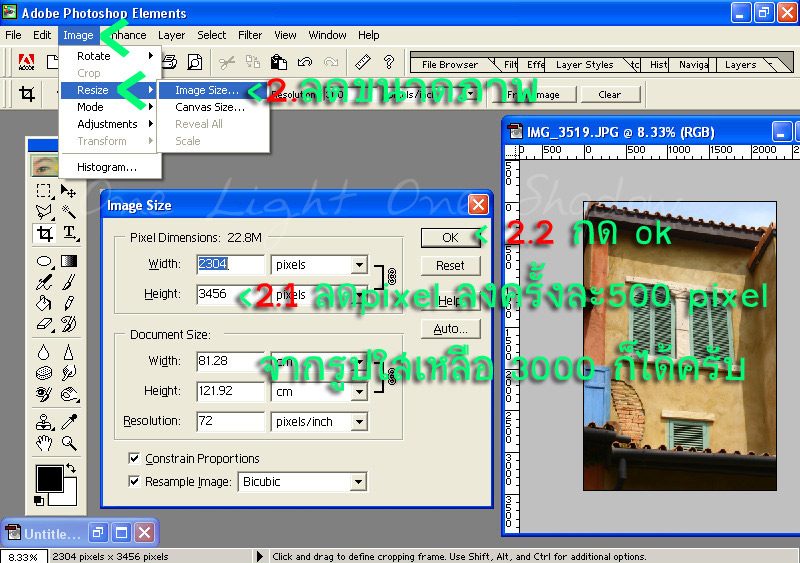Click the status bar info arrow

(x=260, y=556)
